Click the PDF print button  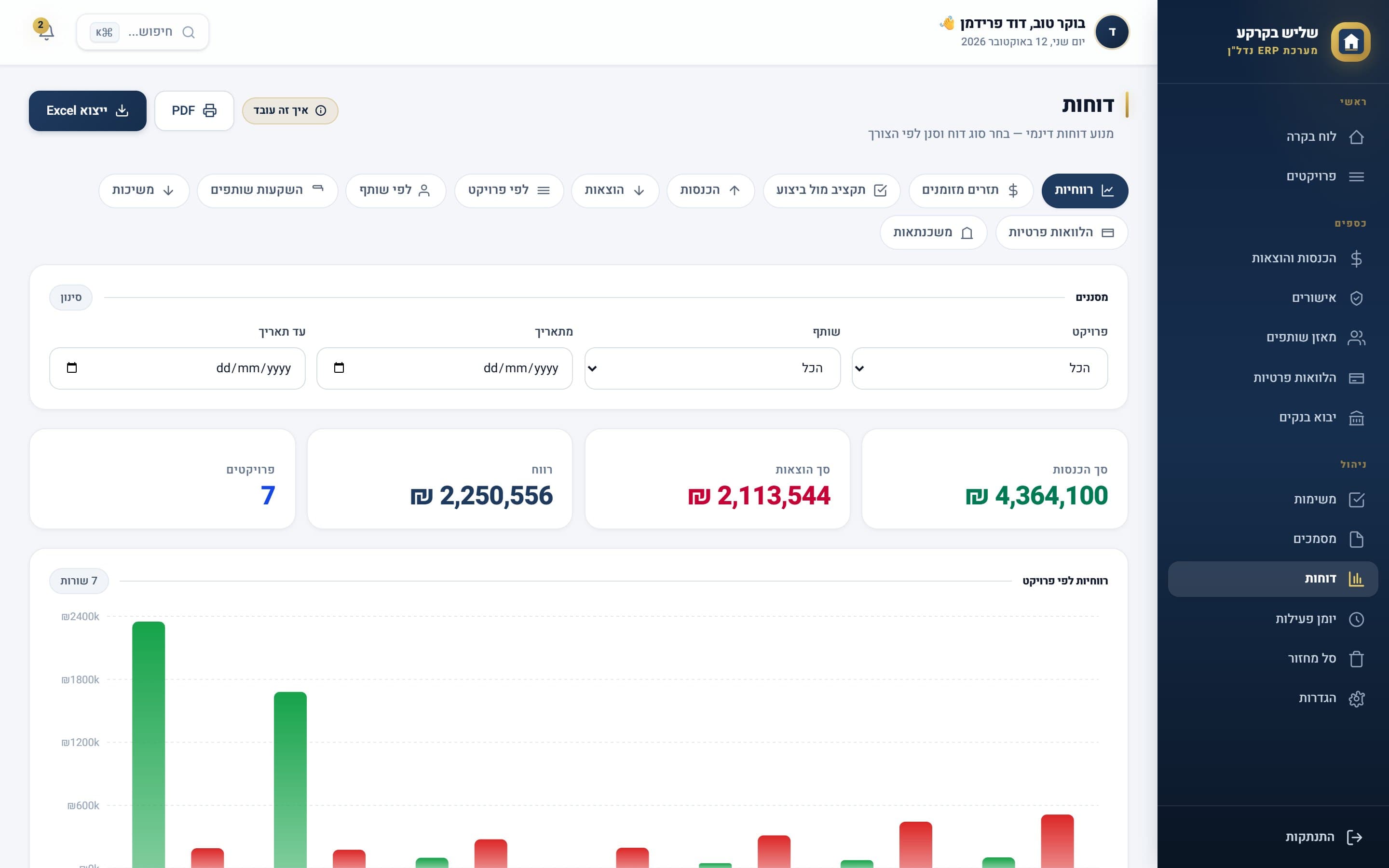[194, 111]
